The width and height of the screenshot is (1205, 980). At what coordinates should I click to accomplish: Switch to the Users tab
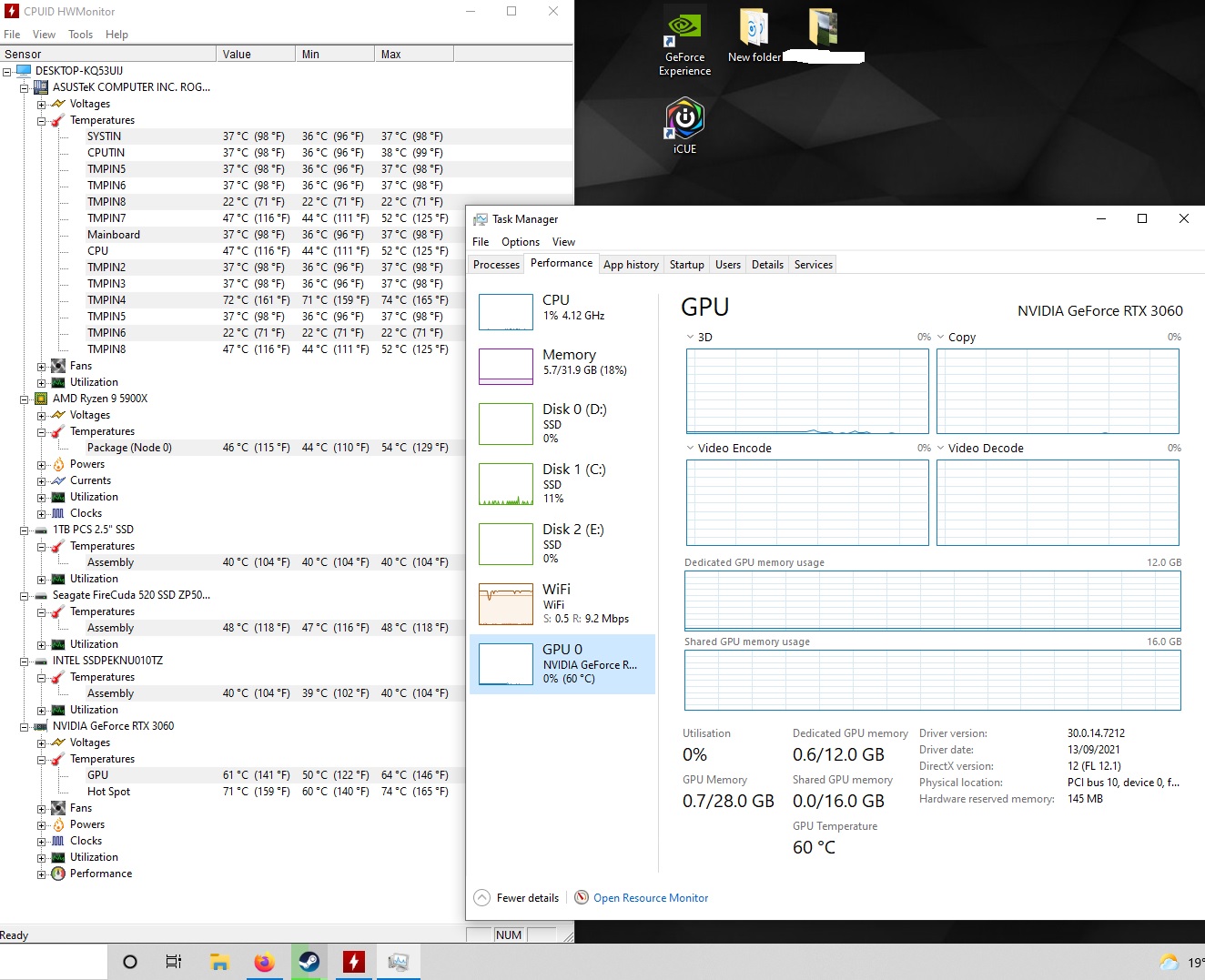[x=728, y=265]
